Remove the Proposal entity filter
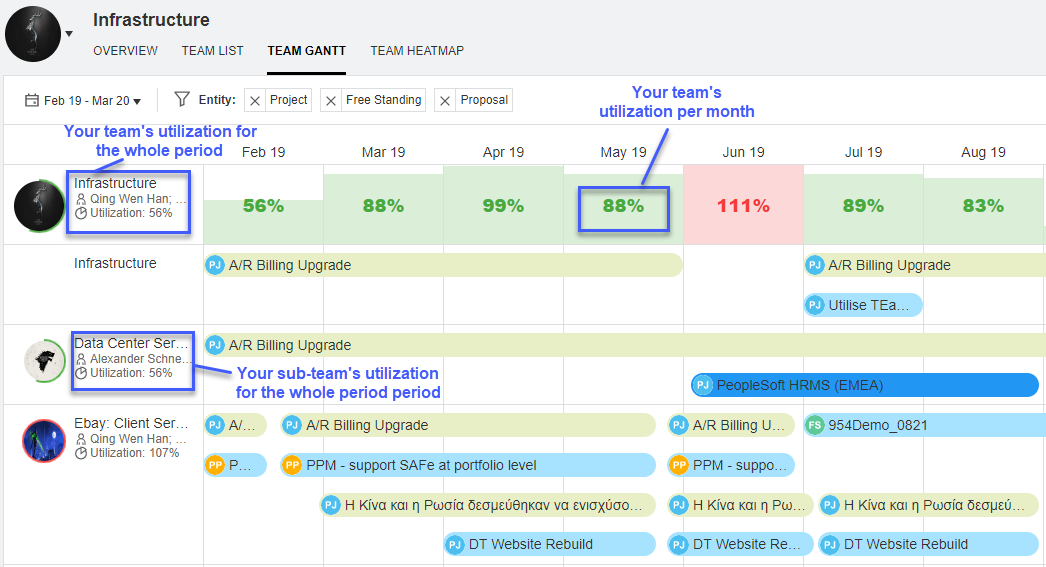 (x=446, y=100)
